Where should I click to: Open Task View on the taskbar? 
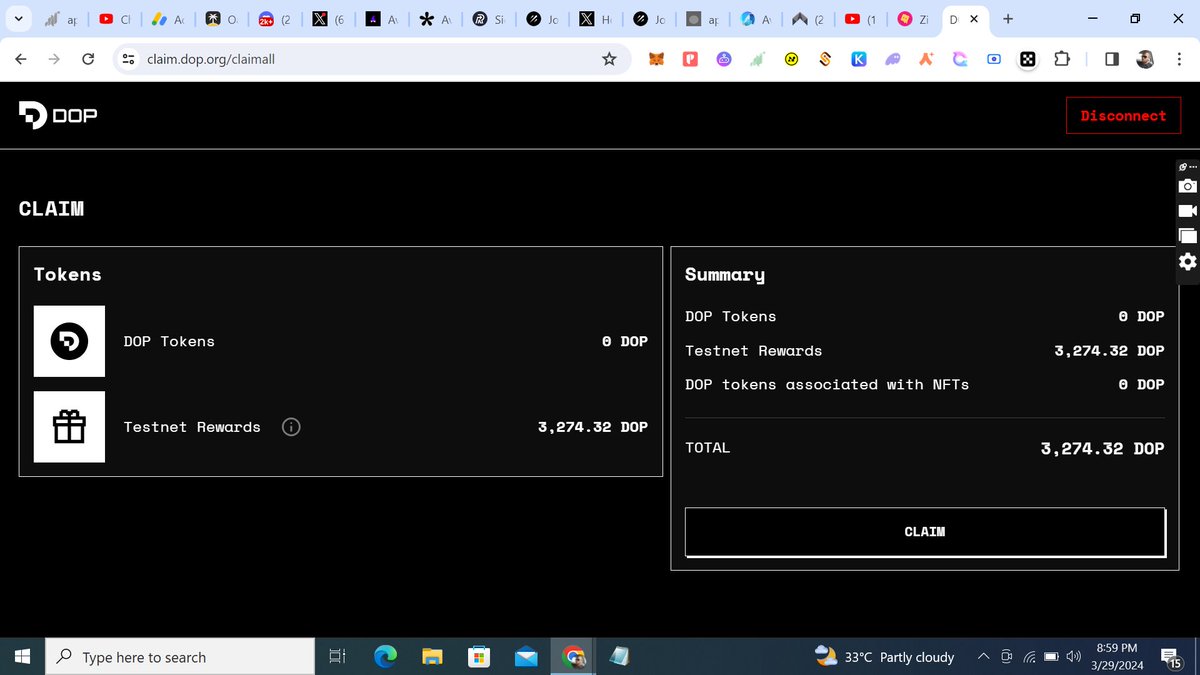pyautogui.click(x=337, y=657)
